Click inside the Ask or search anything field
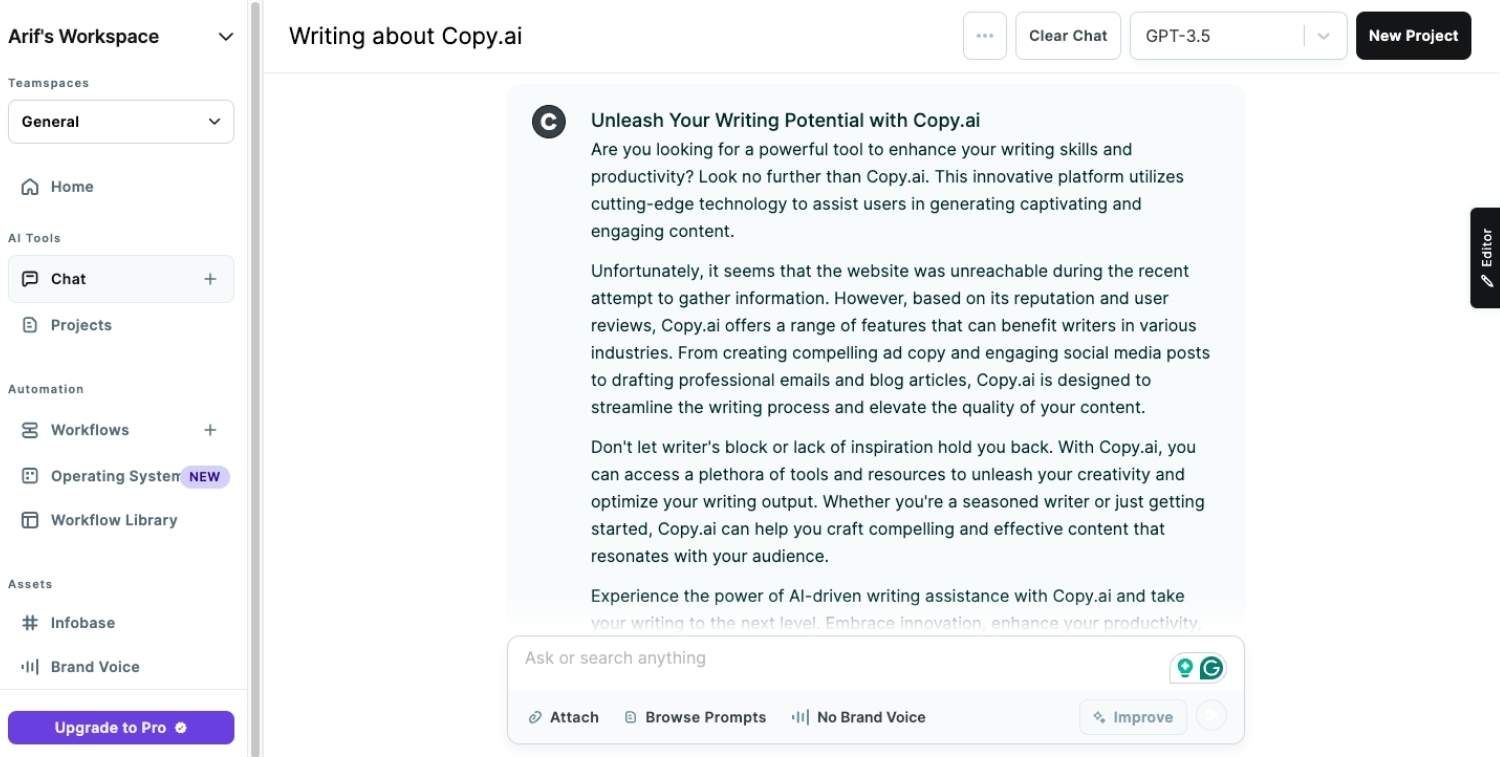Screen dimensions: 1500x757 (800, 658)
